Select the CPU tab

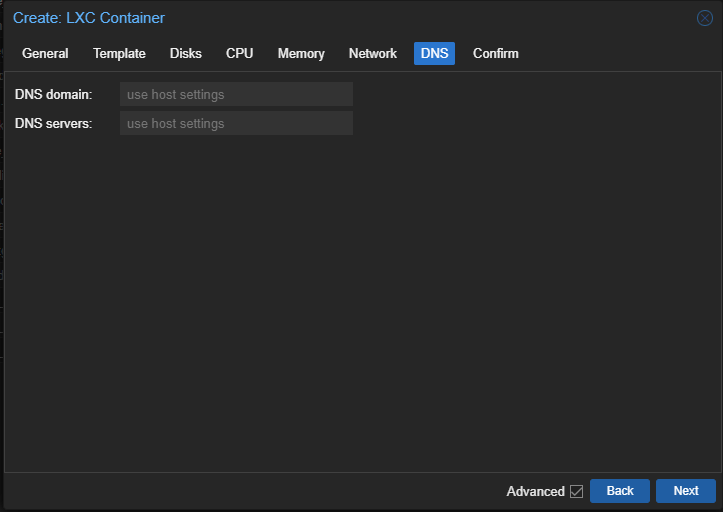[x=239, y=54]
